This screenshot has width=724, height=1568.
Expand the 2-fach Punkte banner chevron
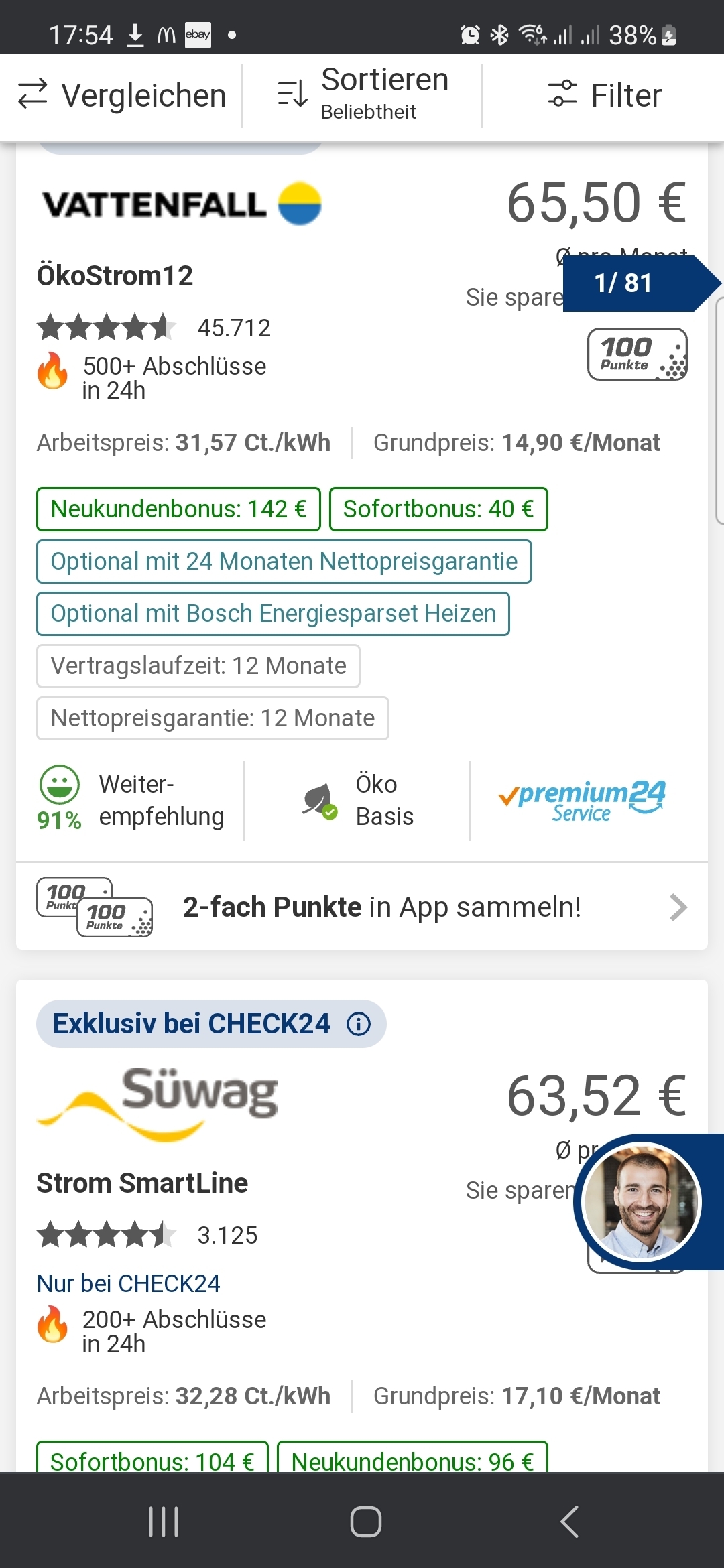(x=678, y=907)
